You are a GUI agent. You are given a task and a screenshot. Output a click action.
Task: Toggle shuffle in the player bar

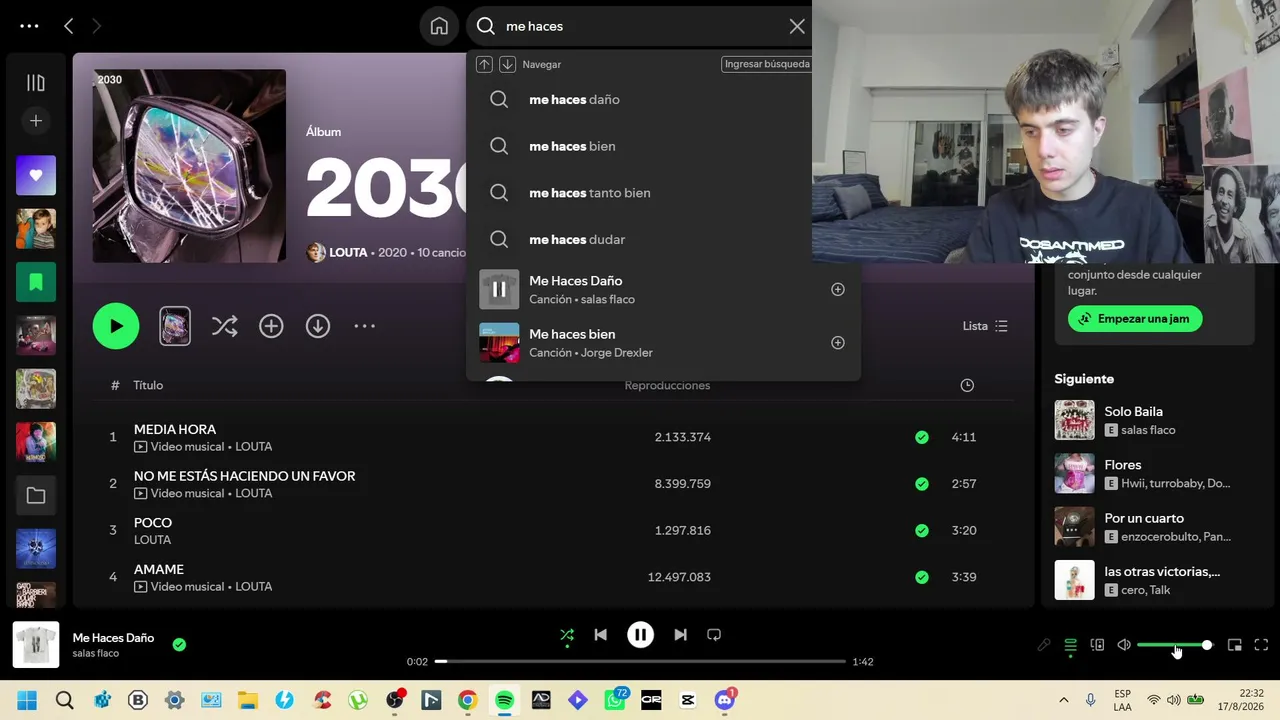click(x=567, y=635)
